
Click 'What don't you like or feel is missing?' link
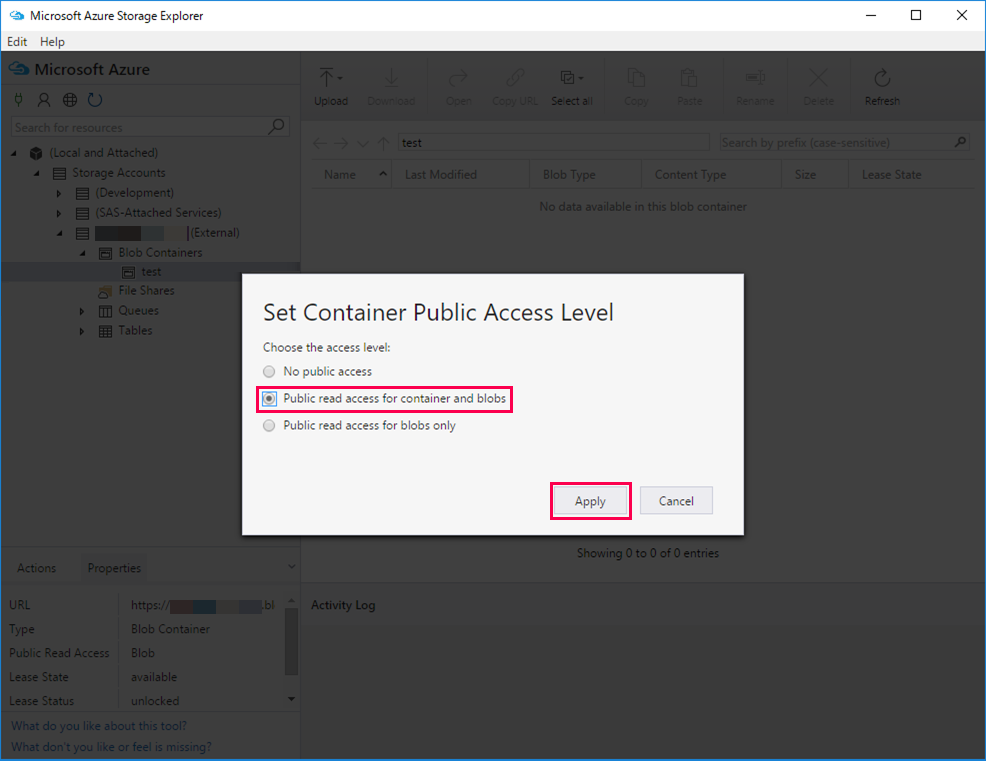pyautogui.click(x=111, y=747)
